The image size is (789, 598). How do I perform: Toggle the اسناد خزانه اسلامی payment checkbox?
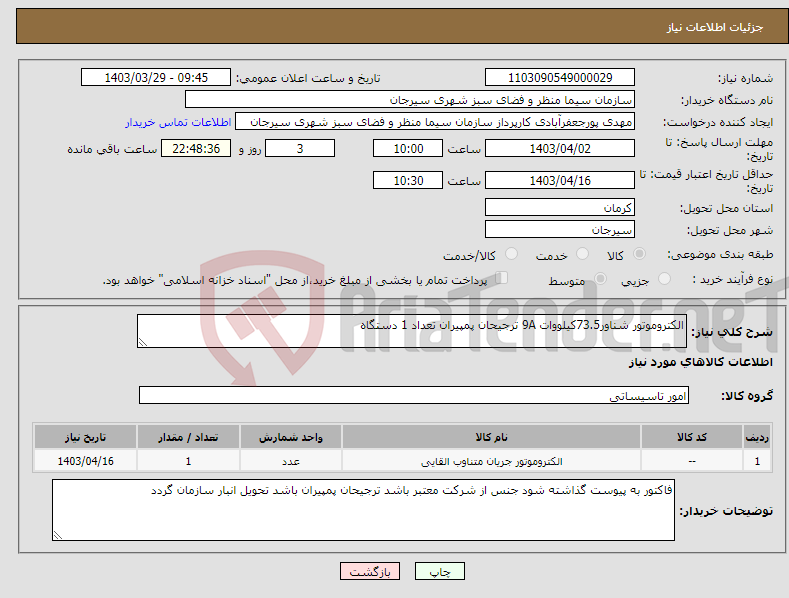coord(501,278)
